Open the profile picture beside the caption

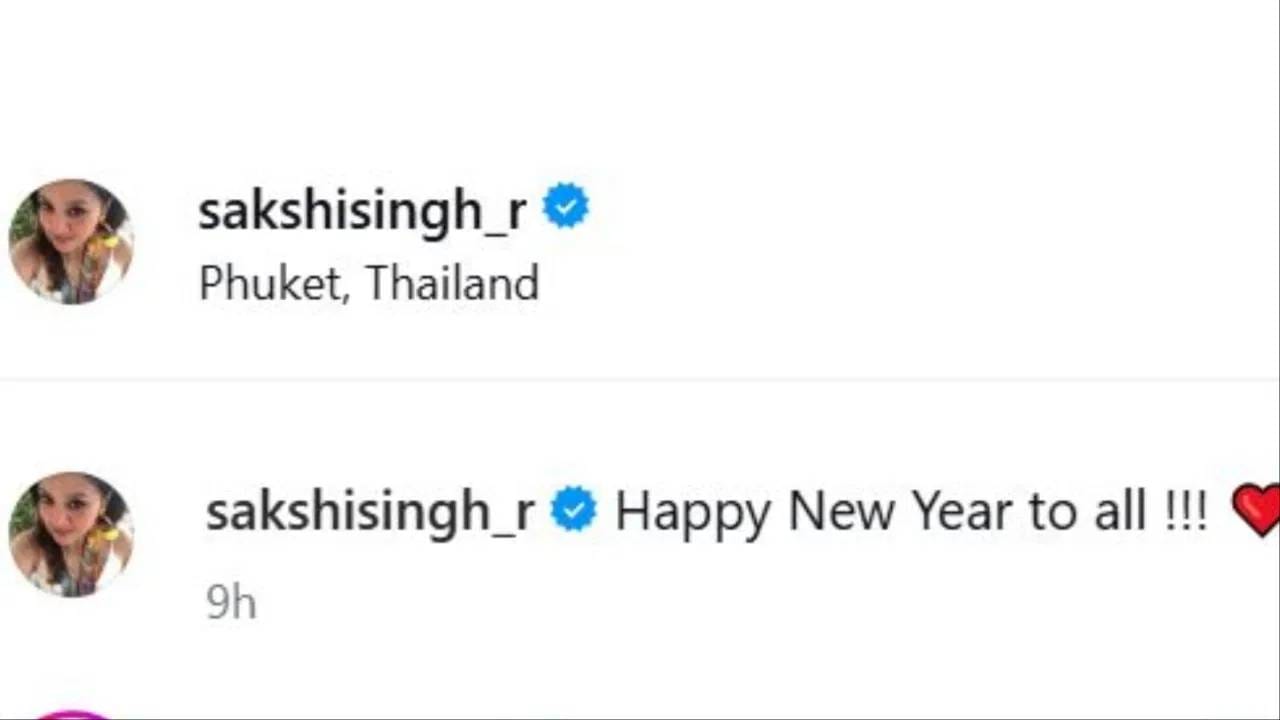(70, 534)
